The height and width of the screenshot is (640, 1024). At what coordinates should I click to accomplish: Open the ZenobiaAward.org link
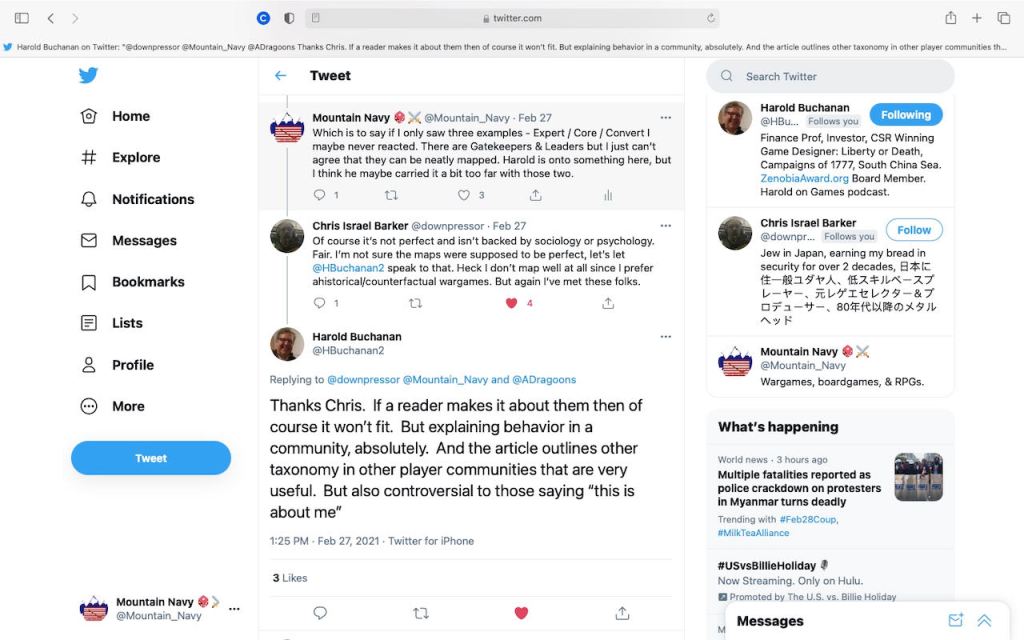coord(804,178)
